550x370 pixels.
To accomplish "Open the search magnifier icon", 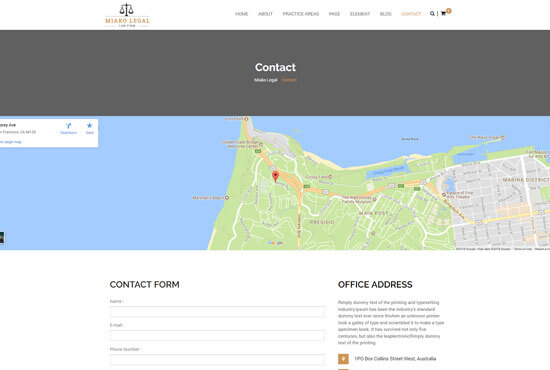I will [x=432, y=14].
